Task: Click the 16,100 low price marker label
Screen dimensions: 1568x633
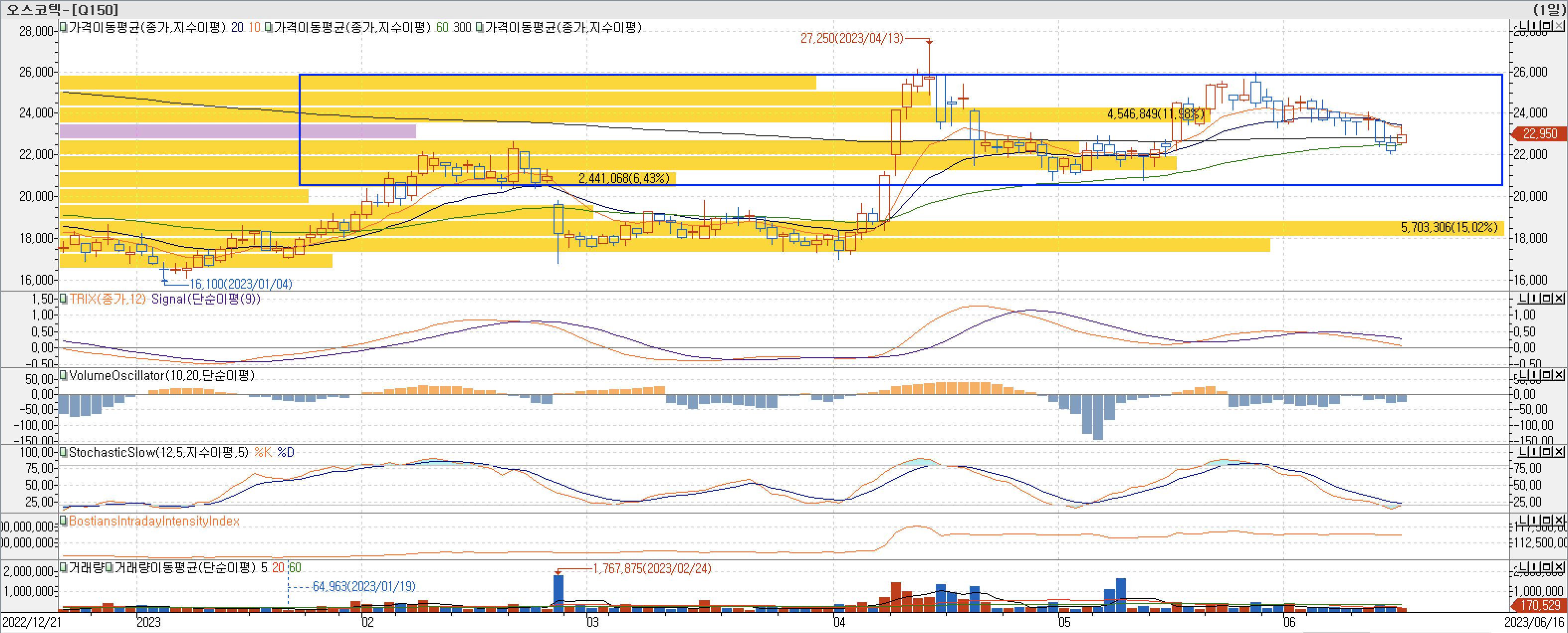Action: [240, 284]
